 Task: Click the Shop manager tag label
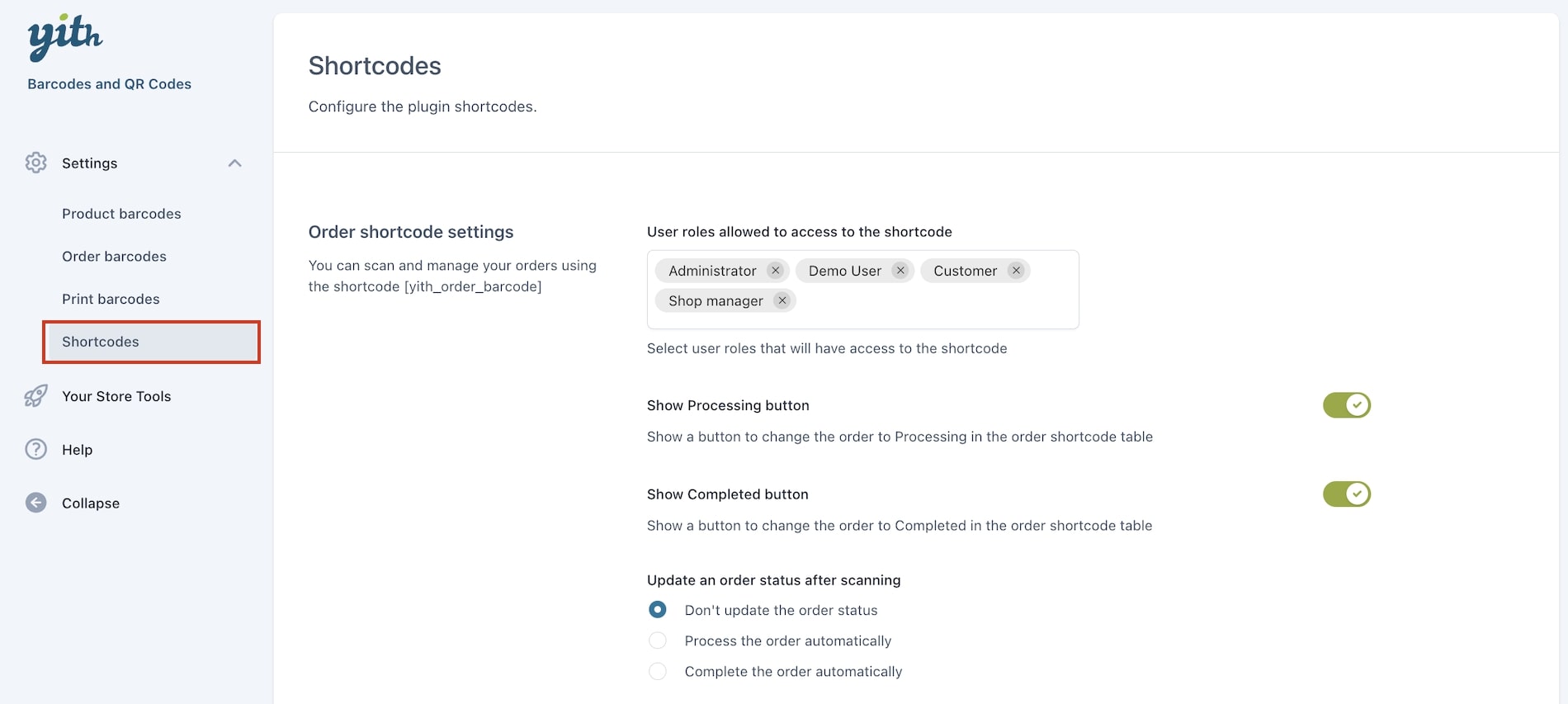(x=716, y=301)
